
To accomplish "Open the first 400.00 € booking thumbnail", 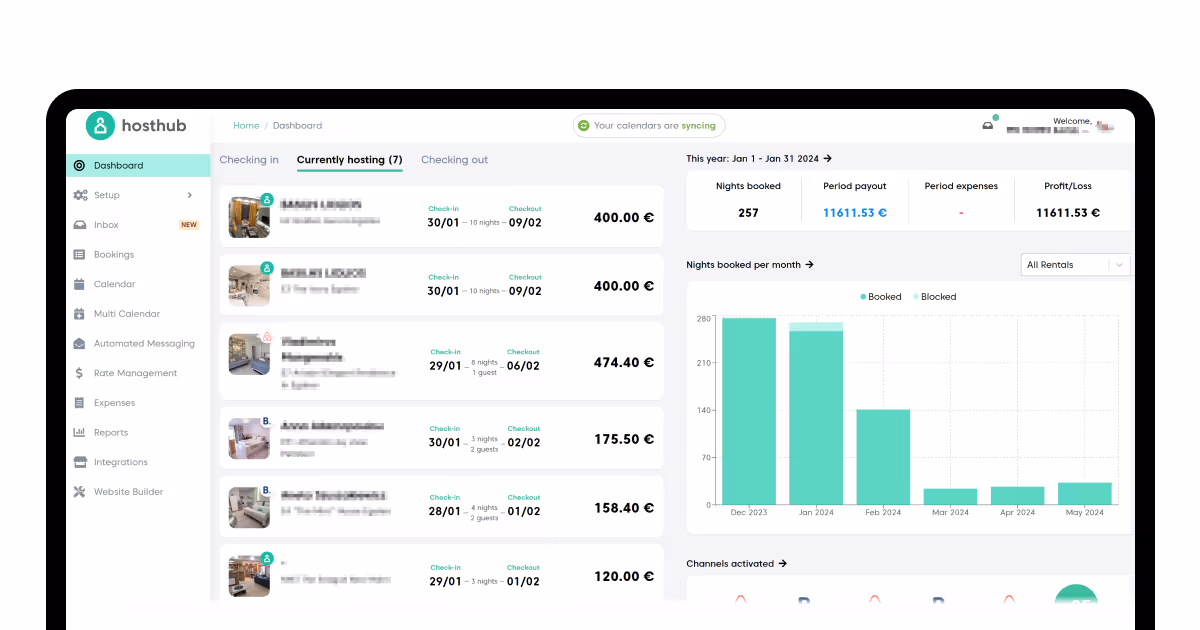I will click(249, 217).
